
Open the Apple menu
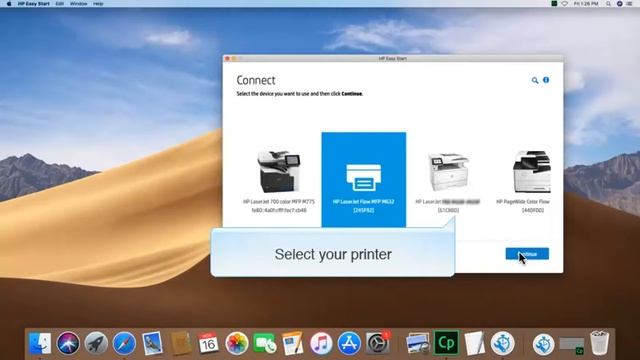coord(9,4)
